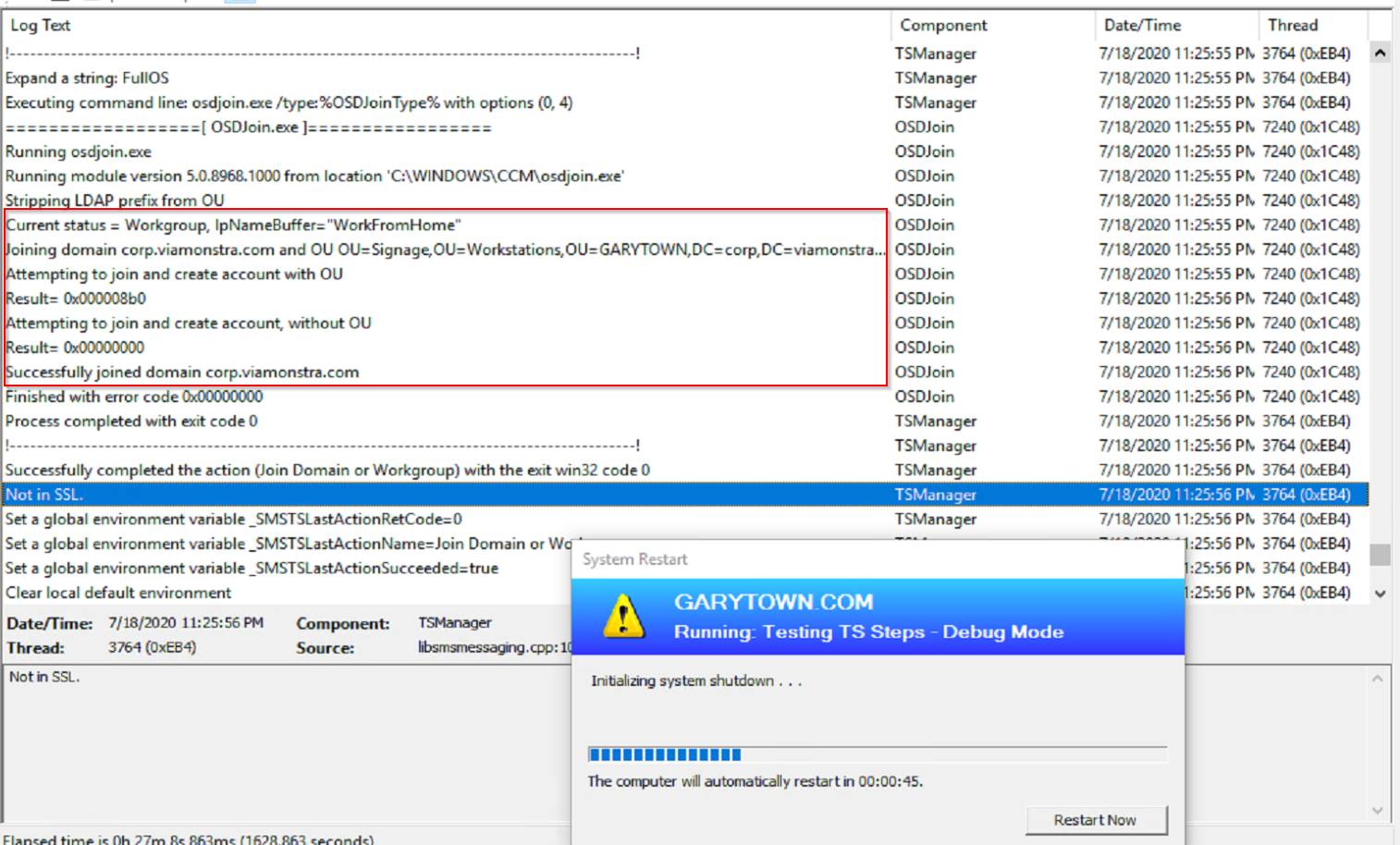Select 'Successfully joined domain corp.viamonstra.com' log line
Image resolution: width=1400 pixels, height=845 pixels.
coord(182,373)
